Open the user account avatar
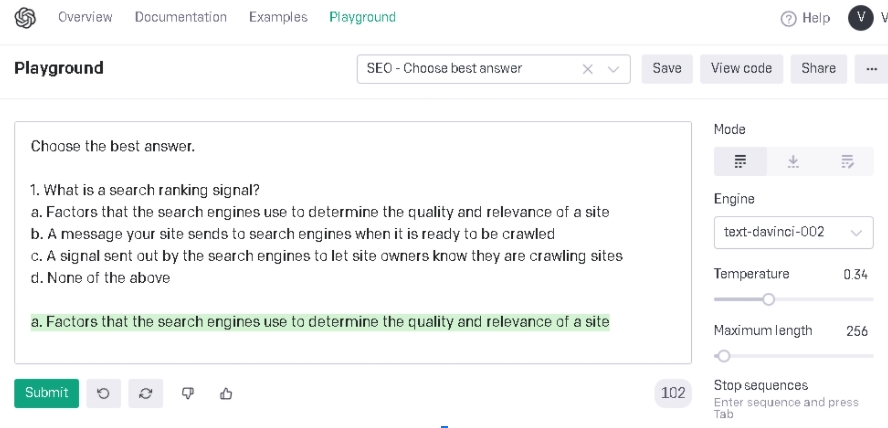The image size is (888, 428). [x=861, y=18]
